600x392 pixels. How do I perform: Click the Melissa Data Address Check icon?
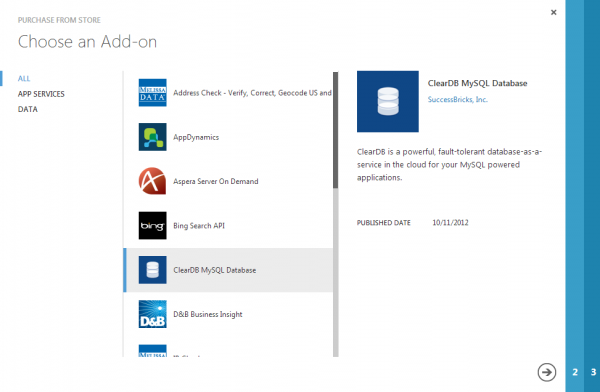click(152, 93)
